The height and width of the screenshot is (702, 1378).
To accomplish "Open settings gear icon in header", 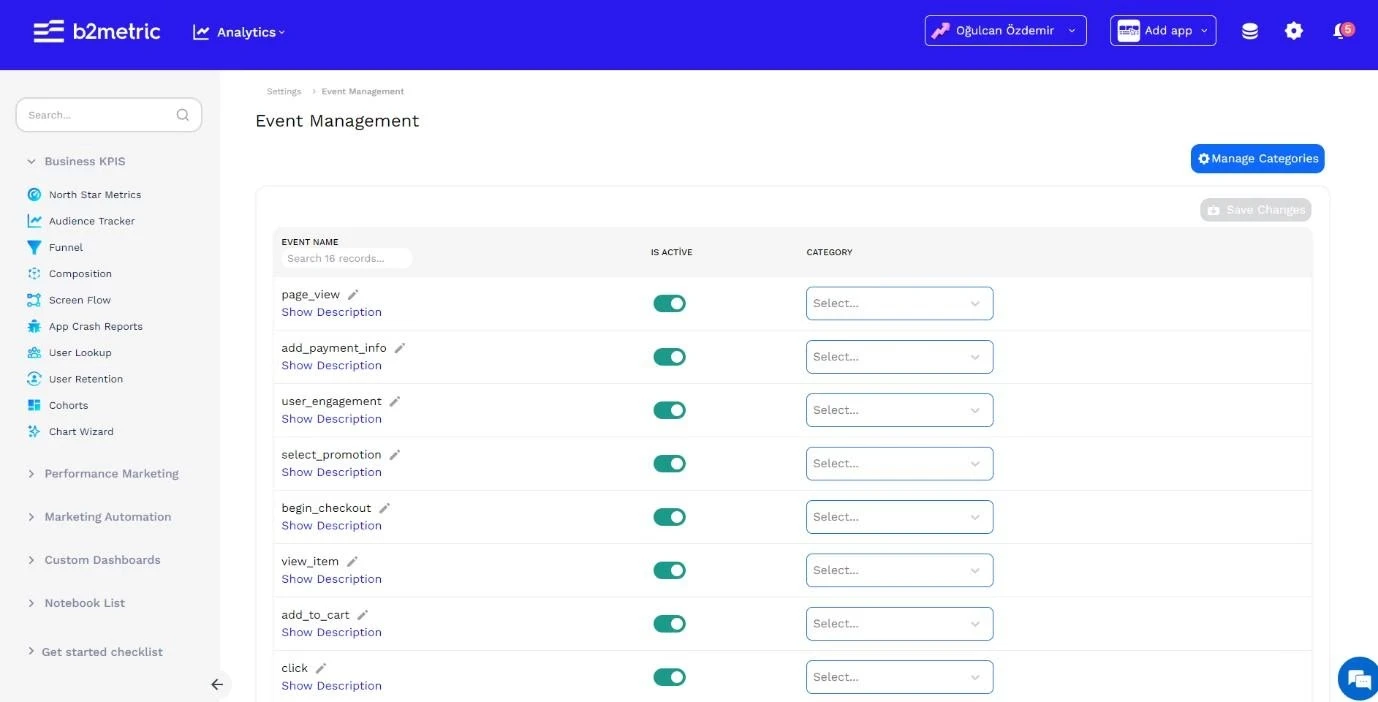I will click(x=1294, y=31).
